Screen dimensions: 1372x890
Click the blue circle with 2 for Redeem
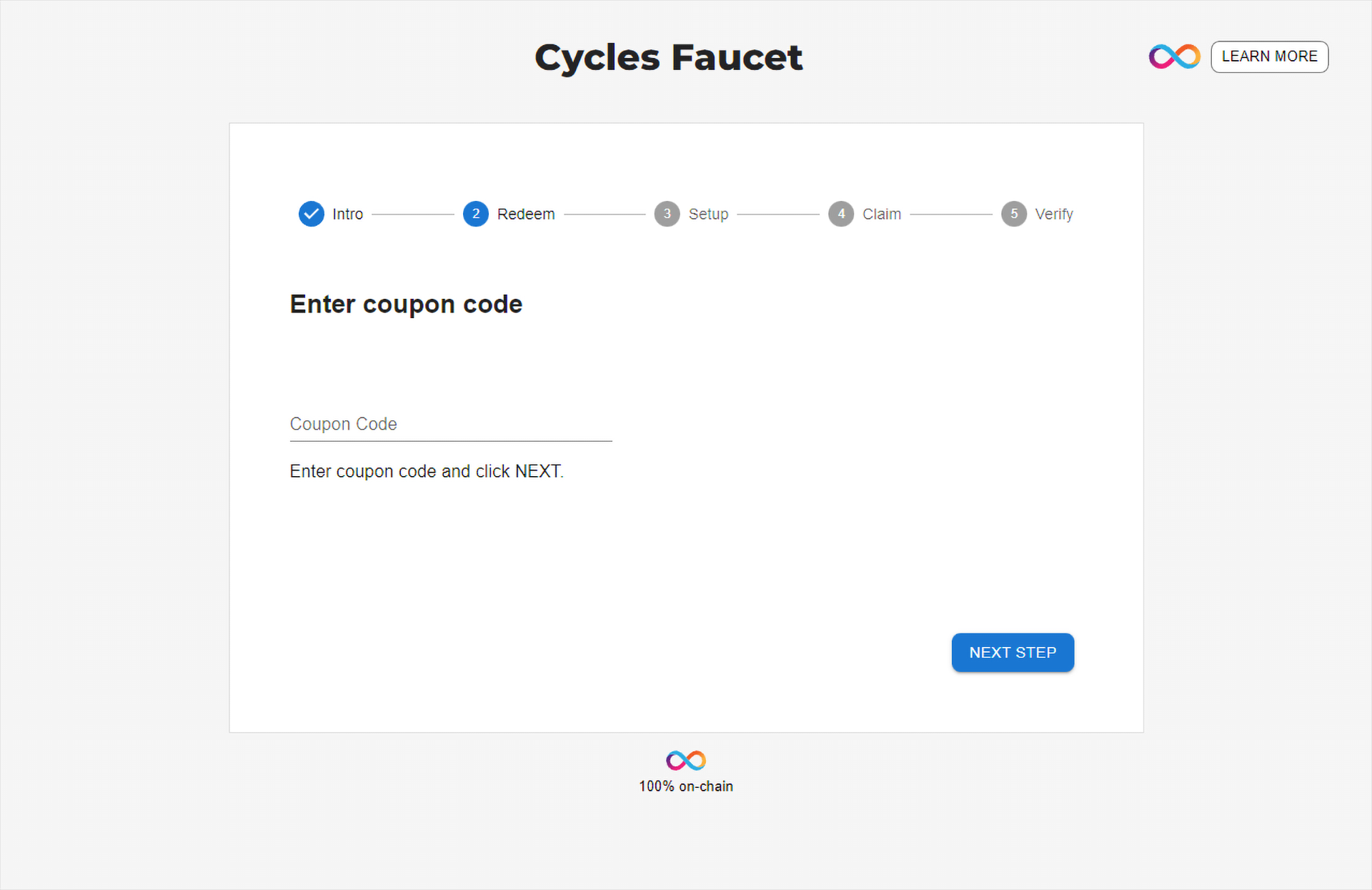coord(472,213)
